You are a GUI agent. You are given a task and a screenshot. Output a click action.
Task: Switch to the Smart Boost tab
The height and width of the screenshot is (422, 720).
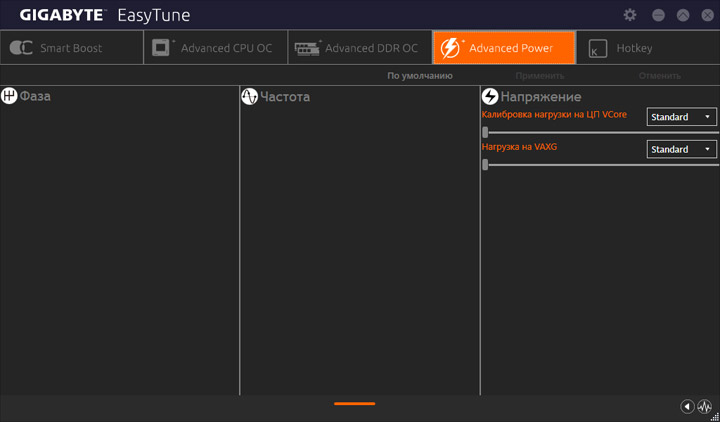coord(72,48)
